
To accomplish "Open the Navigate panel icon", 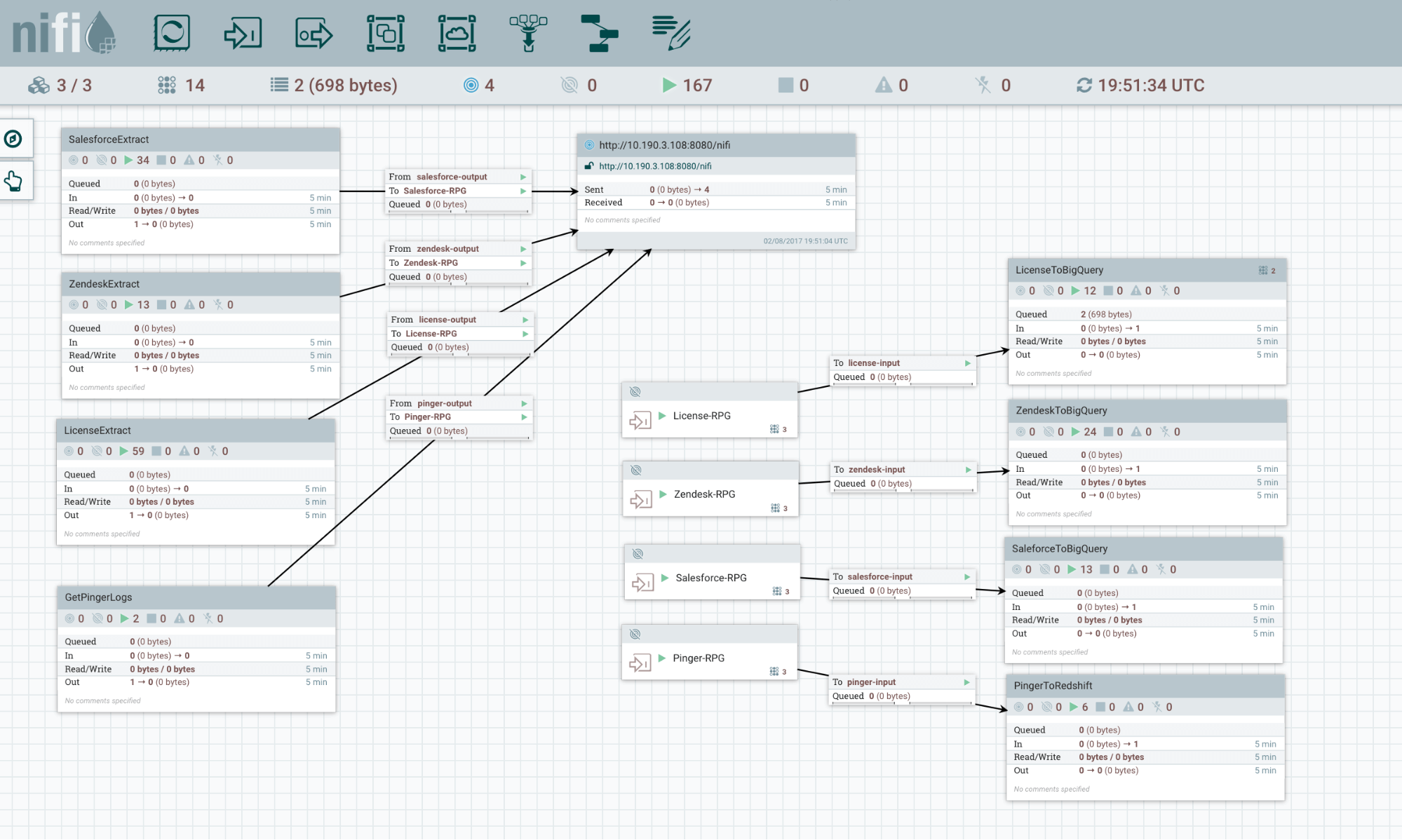I will [x=13, y=139].
